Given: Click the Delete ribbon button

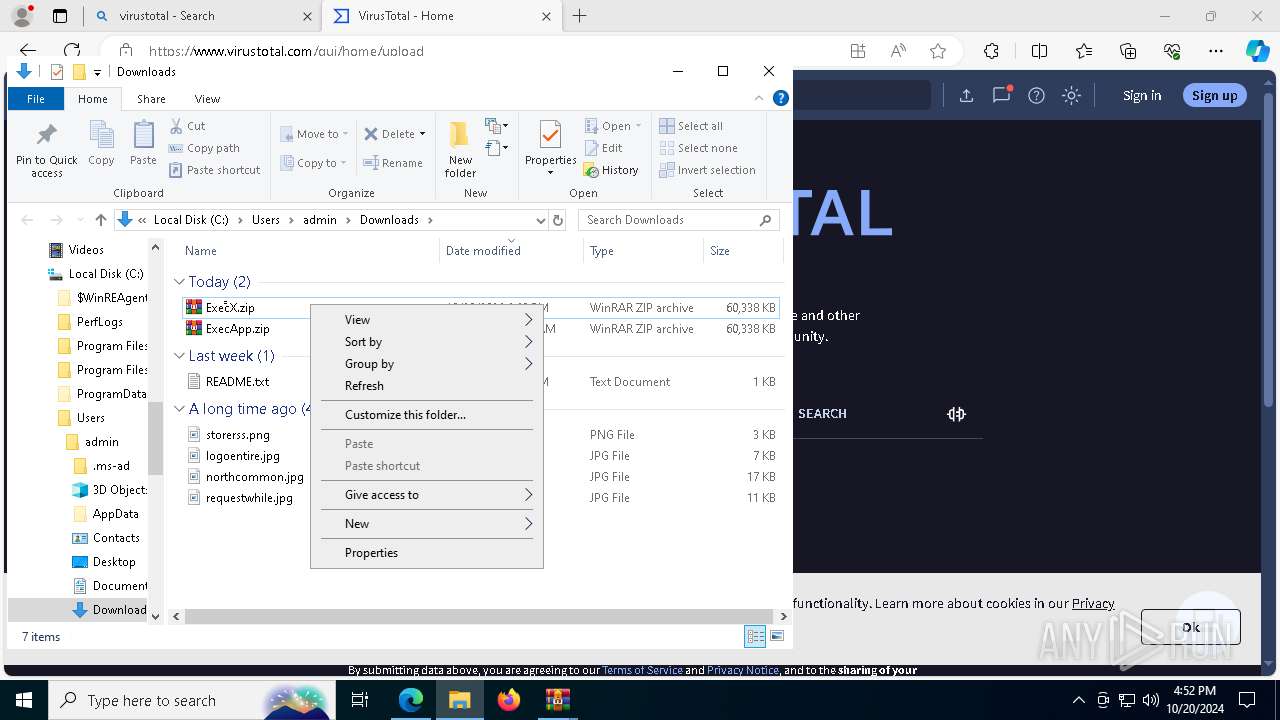Looking at the screenshot, I should pyautogui.click(x=394, y=134).
